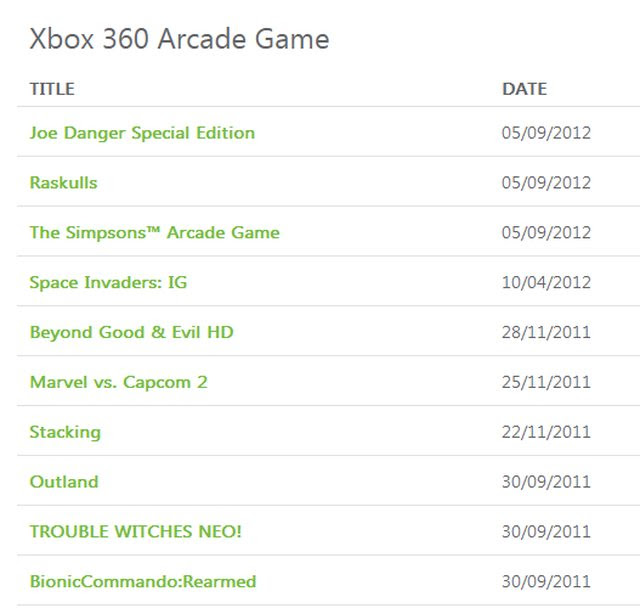Viewport: 640px width, 608px height.
Task: Select the 22/11/2011 date beside Stacking
Action: click(546, 432)
